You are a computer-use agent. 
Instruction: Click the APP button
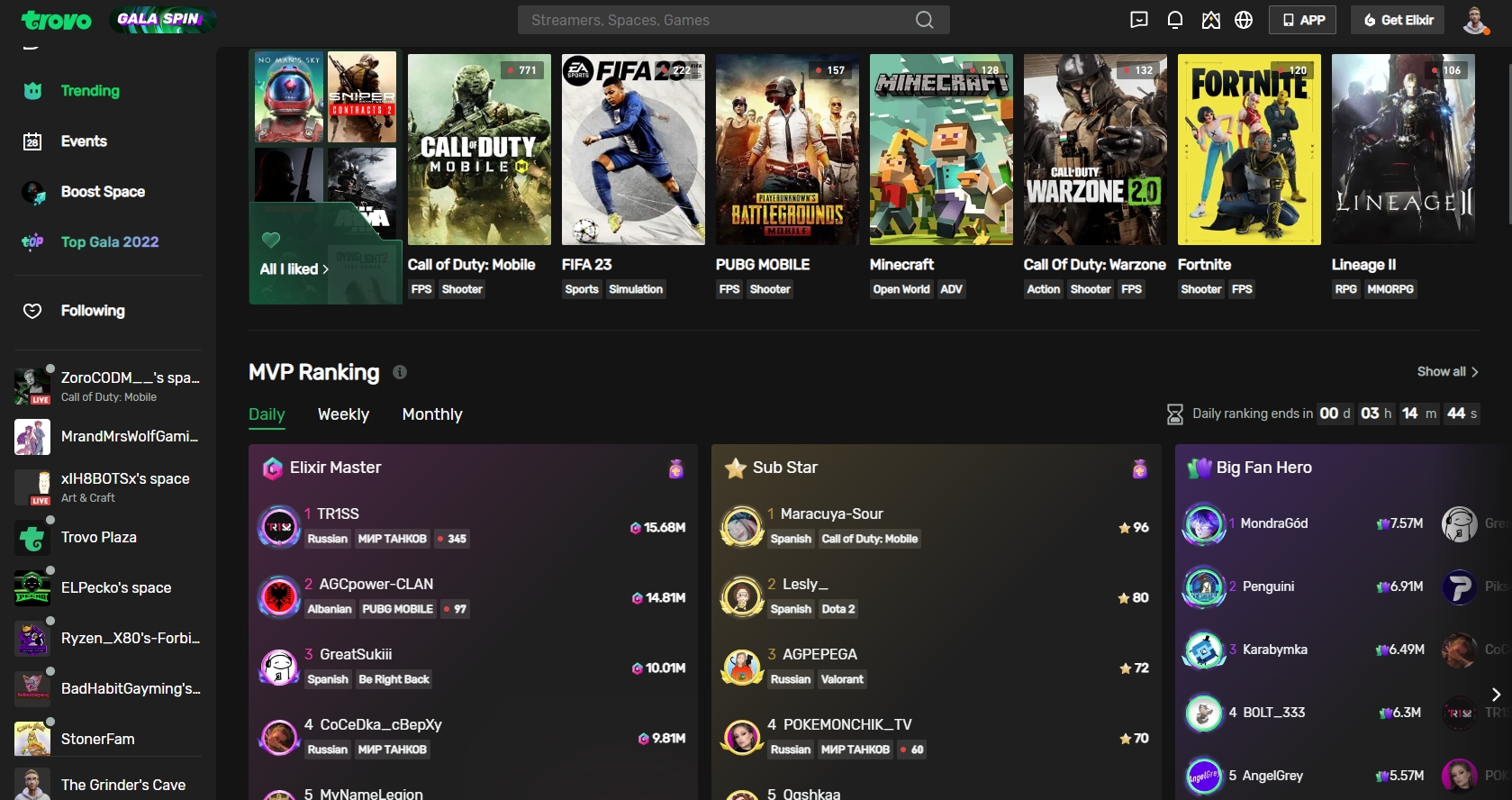click(x=1303, y=20)
